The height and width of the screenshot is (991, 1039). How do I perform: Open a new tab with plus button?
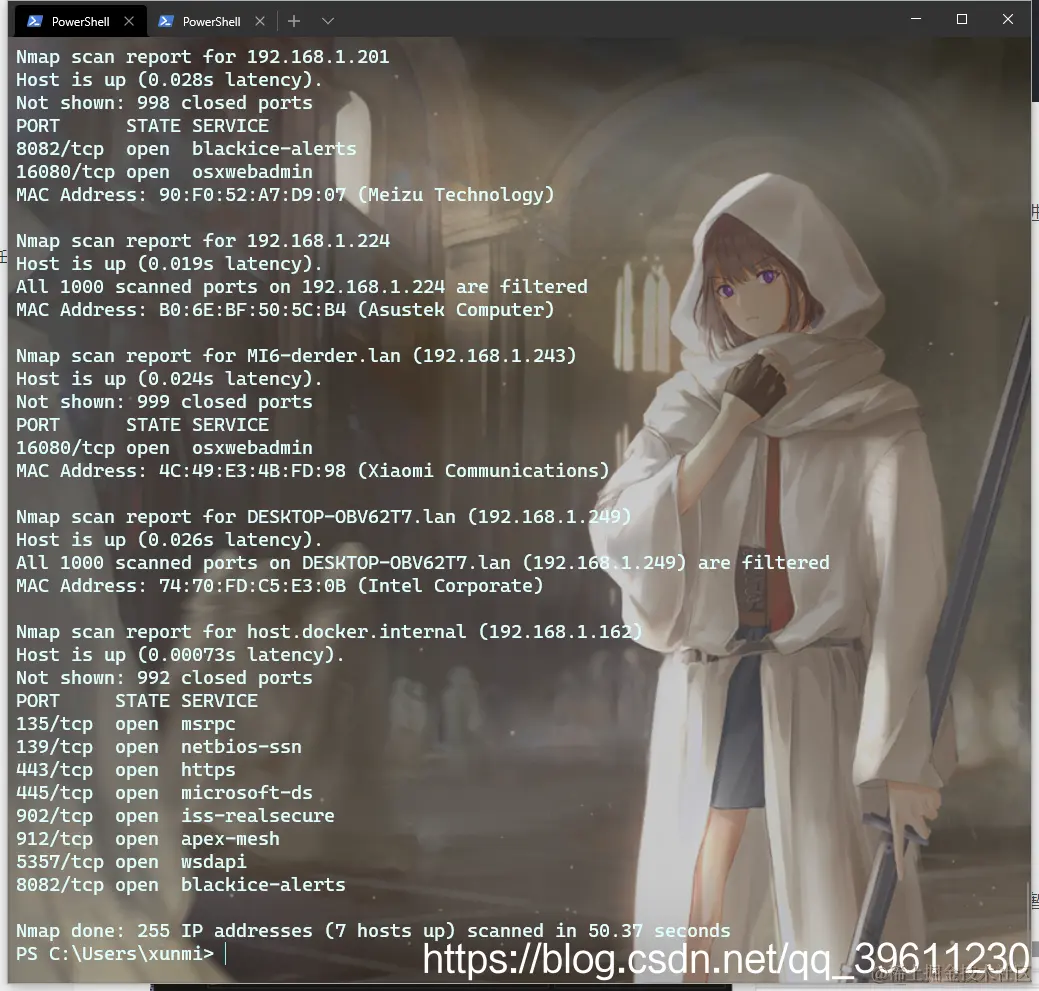point(294,21)
